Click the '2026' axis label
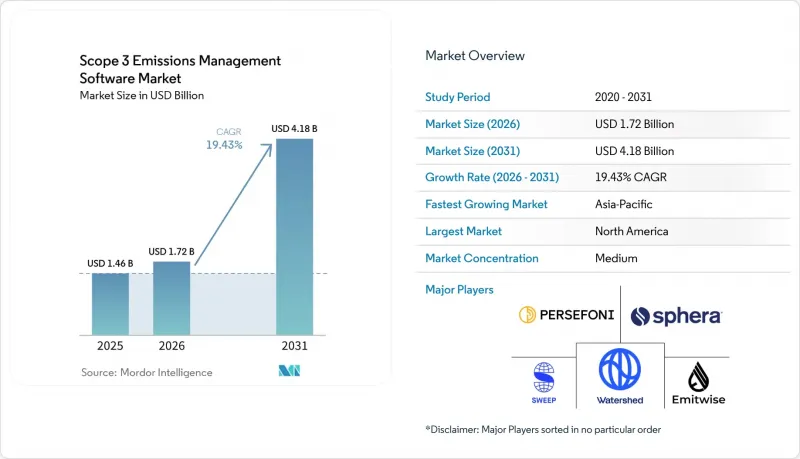Image resolution: width=800 pixels, height=459 pixels. pos(171,346)
